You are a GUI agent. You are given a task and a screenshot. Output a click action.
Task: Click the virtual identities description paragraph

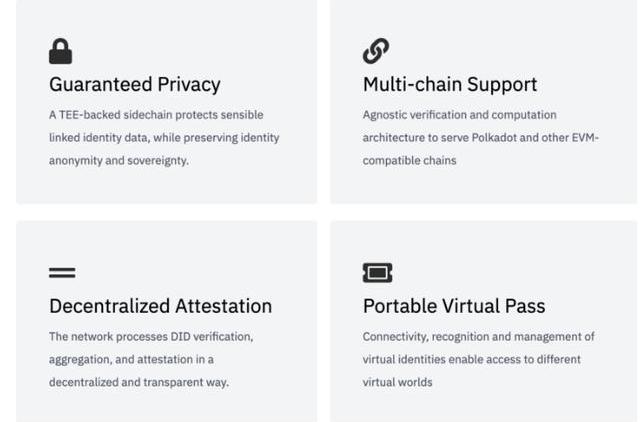[x=478, y=359]
